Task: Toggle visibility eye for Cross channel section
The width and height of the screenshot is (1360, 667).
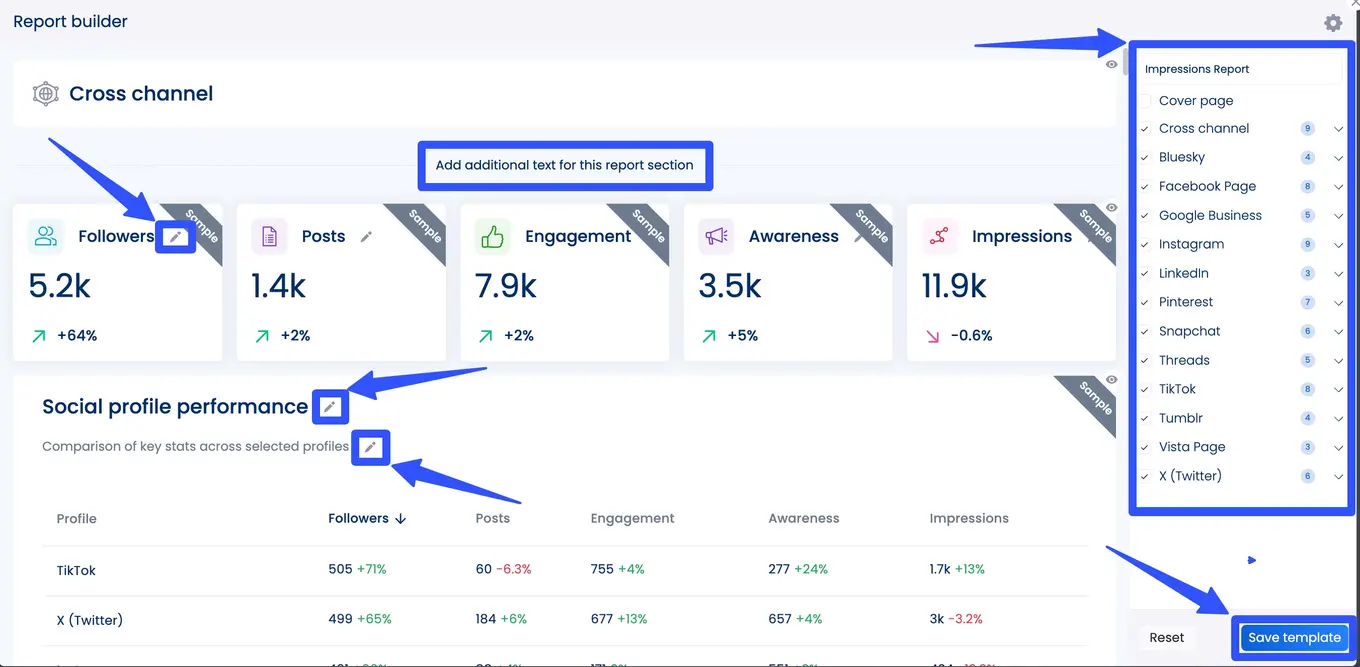Action: pos(1112,64)
